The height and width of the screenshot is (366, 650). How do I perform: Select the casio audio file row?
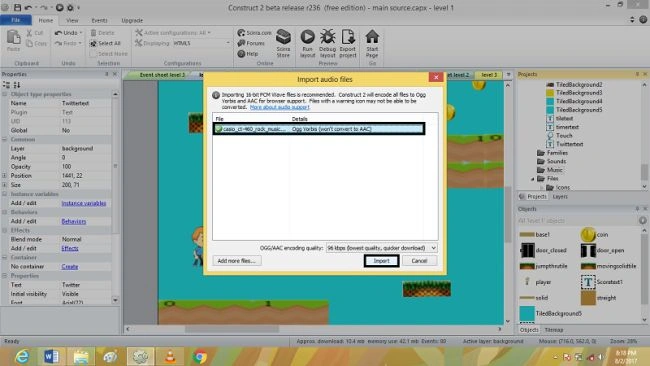319,129
